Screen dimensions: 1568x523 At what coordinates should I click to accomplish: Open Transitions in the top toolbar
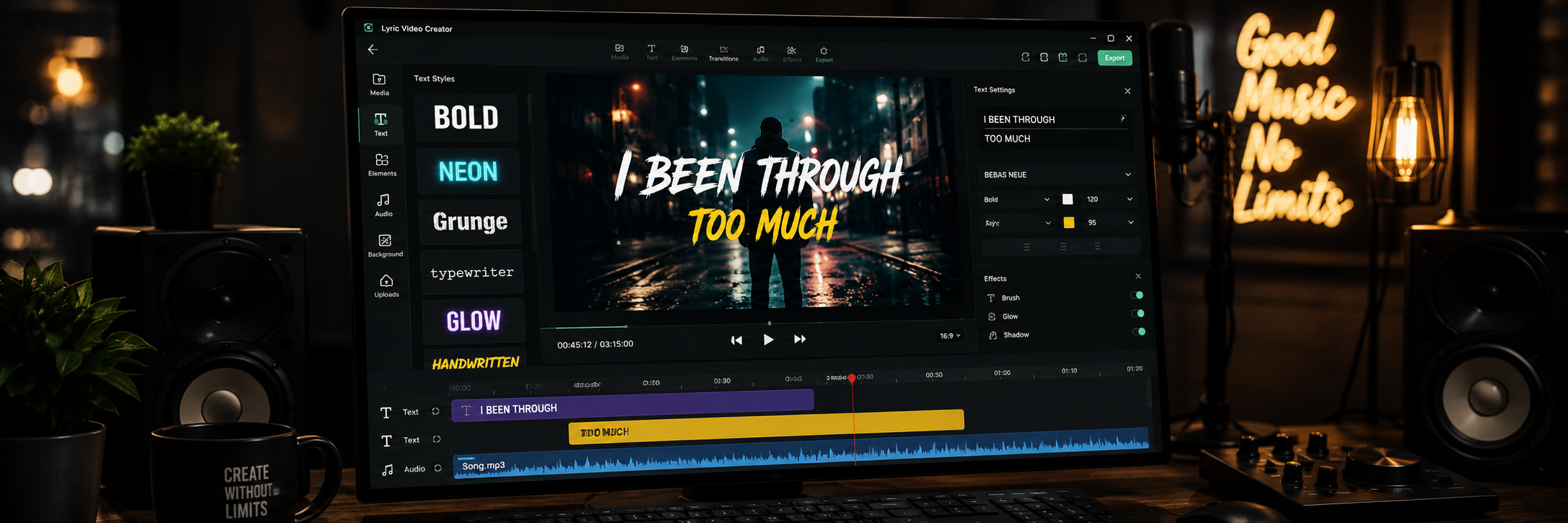[x=723, y=53]
